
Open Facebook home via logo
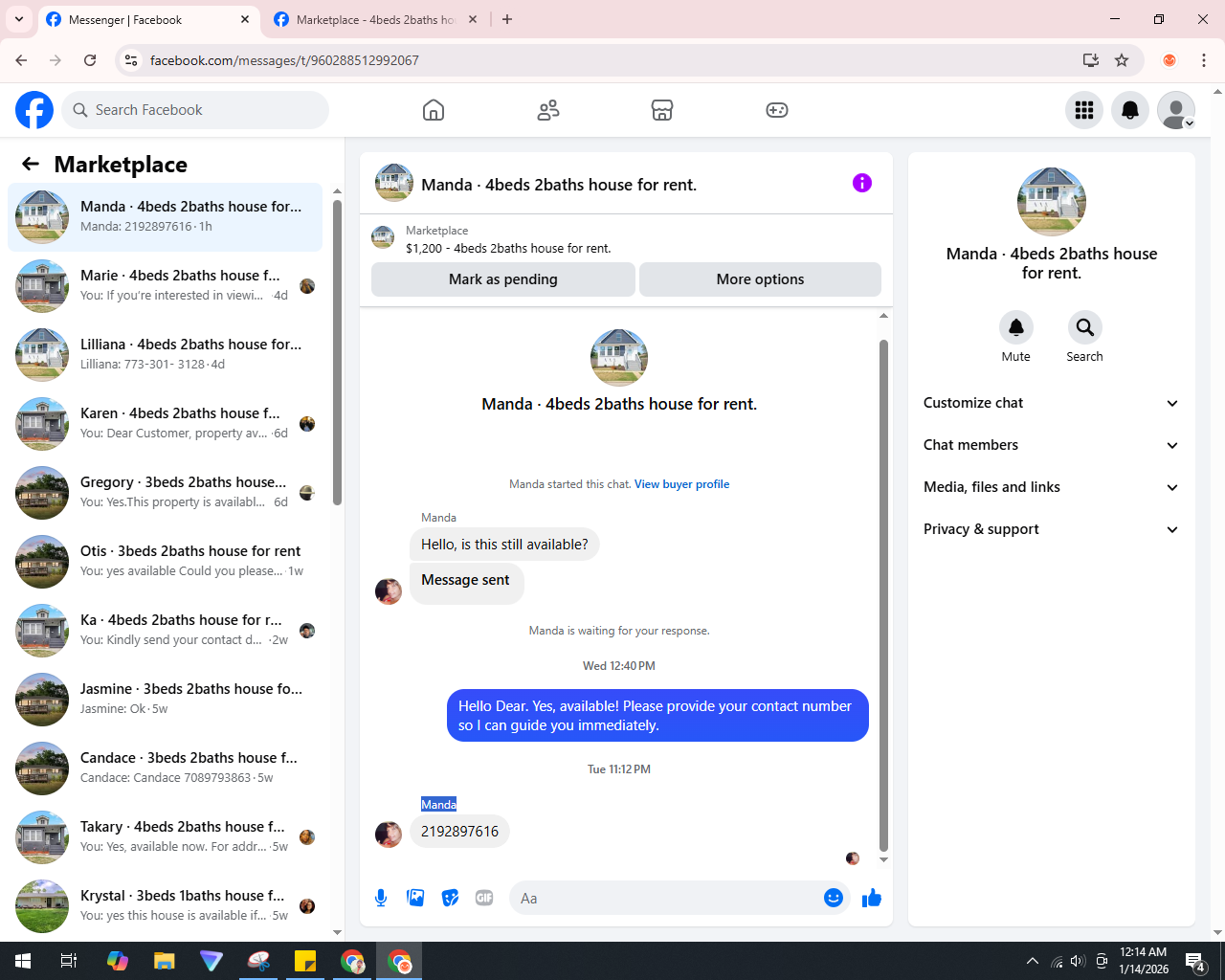[x=34, y=110]
